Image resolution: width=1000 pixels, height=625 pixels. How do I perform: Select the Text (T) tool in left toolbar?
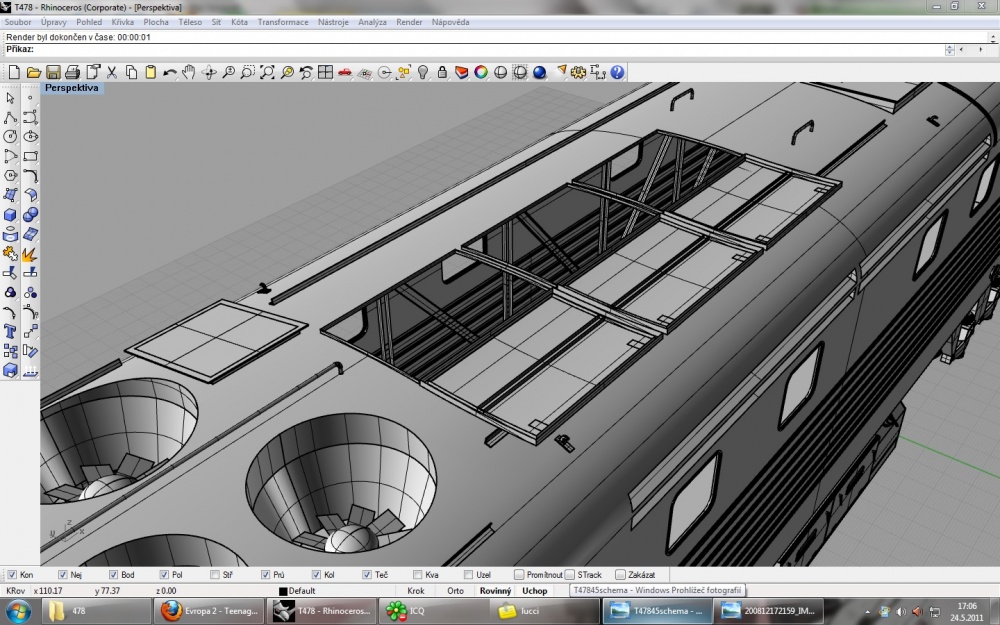point(10,331)
